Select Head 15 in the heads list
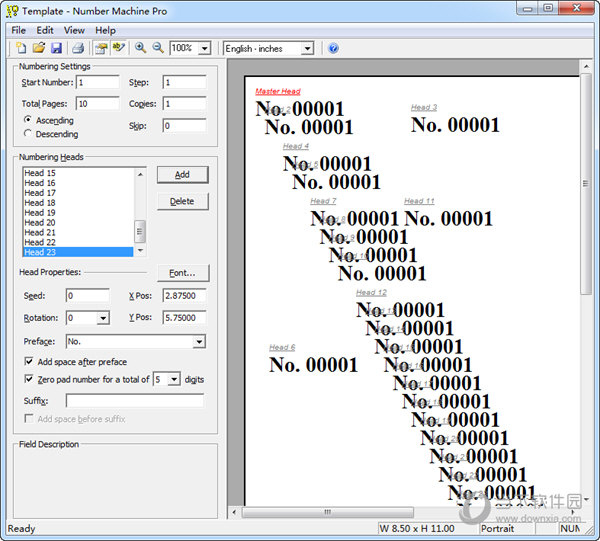Image resolution: width=600 pixels, height=541 pixels. [78, 173]
